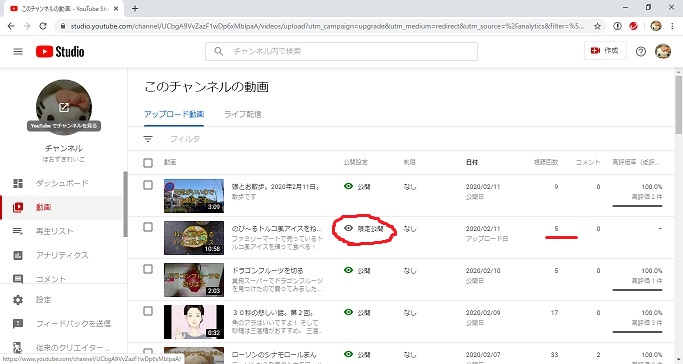Open thumbnail of ３０秒の悲しい話 video
Image resolution: width=683 pixels, height=364 pixels.
coord(194,322)
